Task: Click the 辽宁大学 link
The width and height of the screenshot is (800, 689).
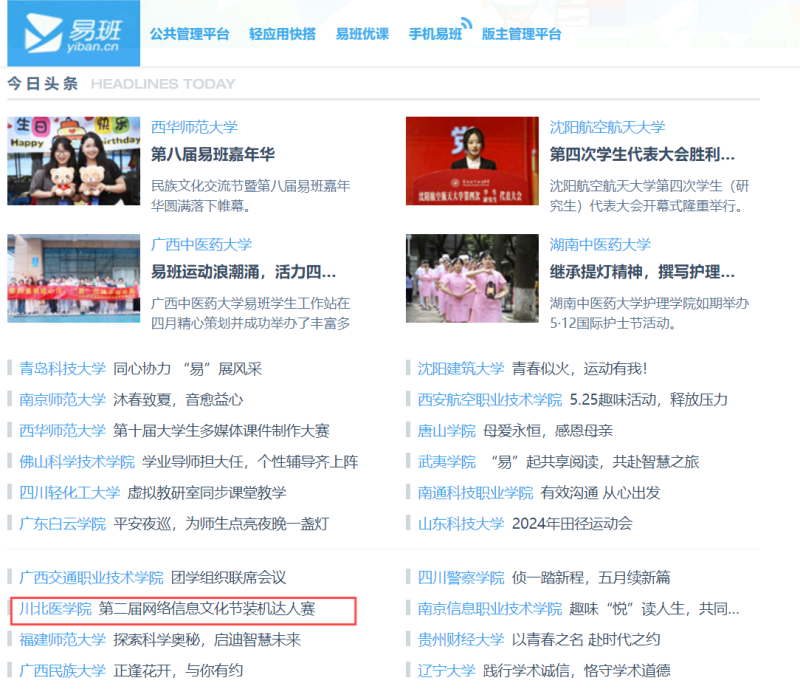Action: (x=443, y=671)
